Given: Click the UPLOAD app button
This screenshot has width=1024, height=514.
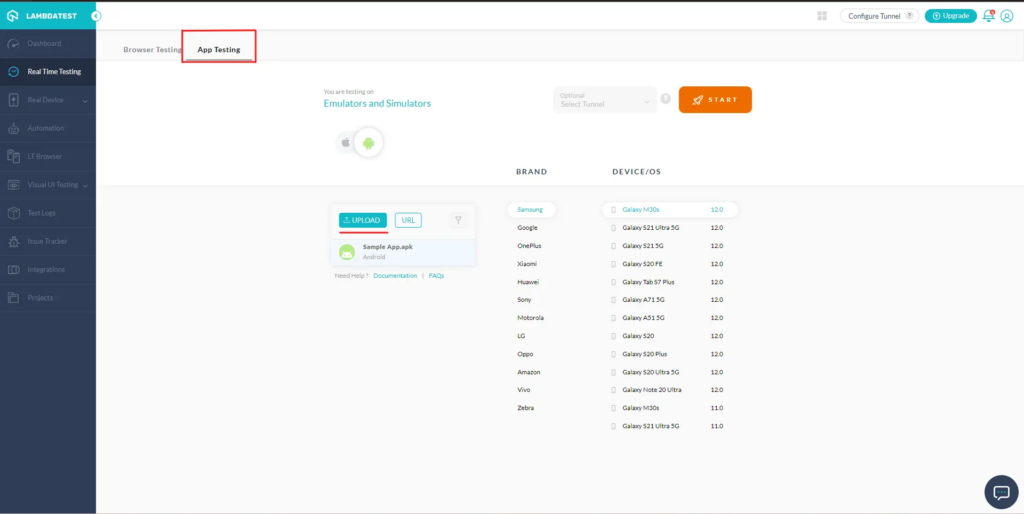Looking at the screenshot, I should click(x=362, y=221).
